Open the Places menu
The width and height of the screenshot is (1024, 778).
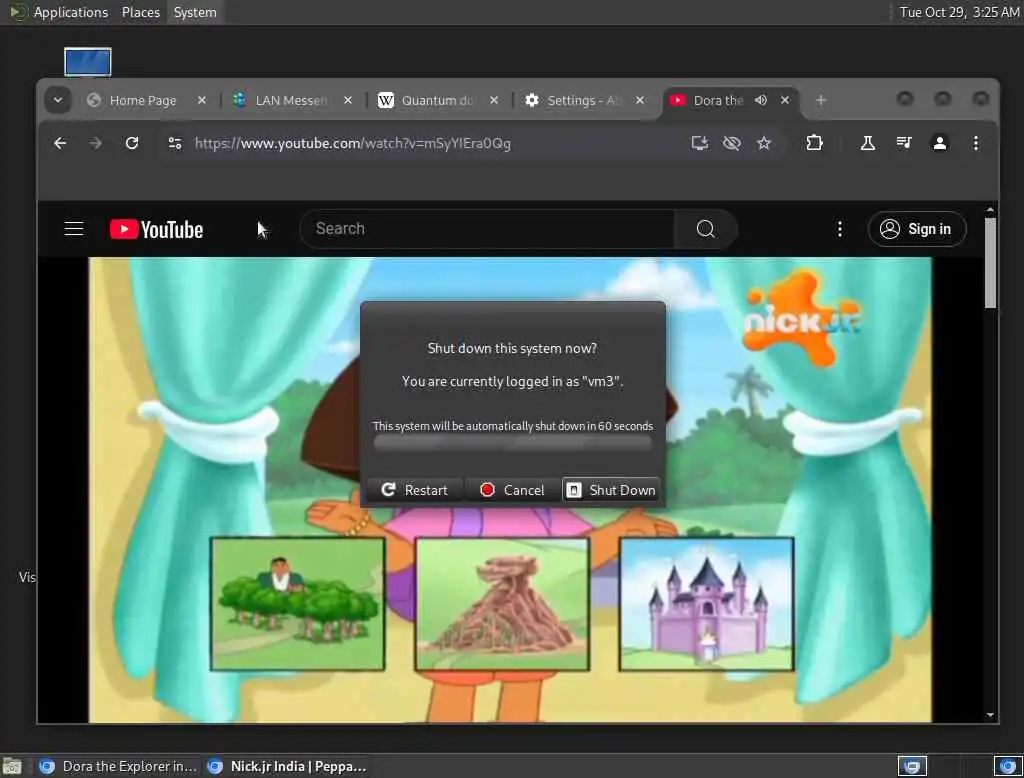pos(140,12)
